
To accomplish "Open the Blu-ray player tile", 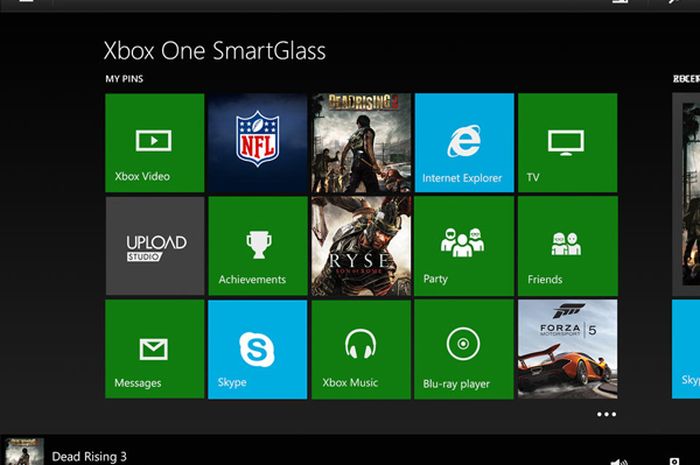I will 464,349.
